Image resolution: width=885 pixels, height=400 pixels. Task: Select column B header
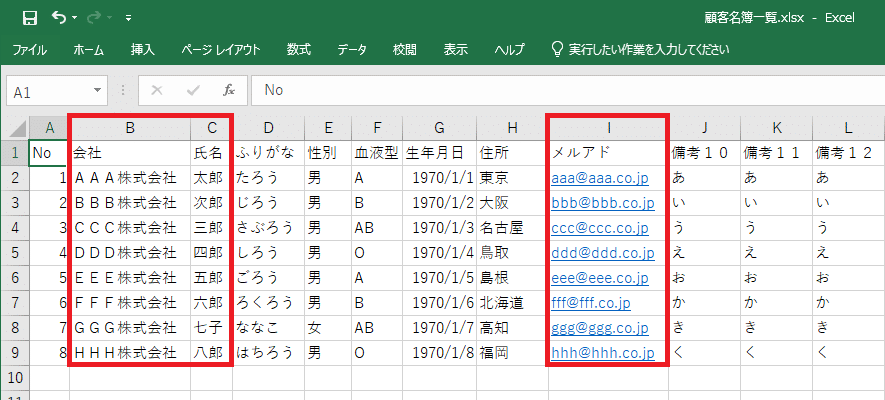tap(130, 129)
